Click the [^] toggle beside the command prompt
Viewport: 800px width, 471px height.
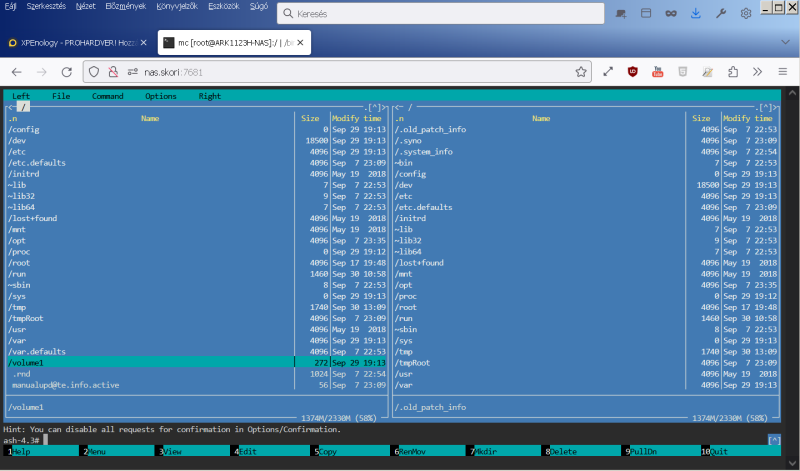click(774, 440)
